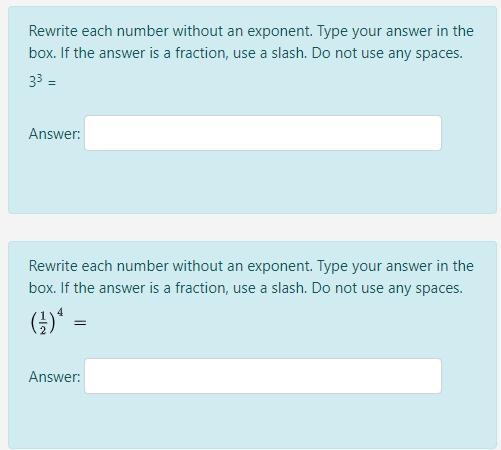Click empty area below the first answer box

[252, 182]
